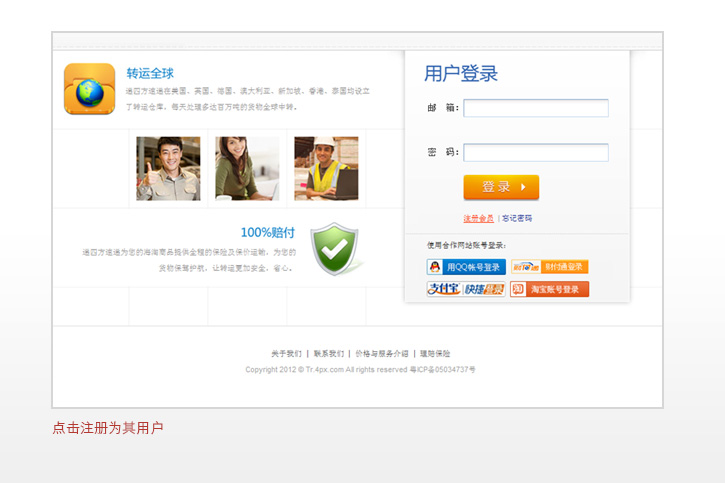
Task: Choose the 财付通登录 Tenpay login button
Action: pyautogui.click(x=549, y=267)
